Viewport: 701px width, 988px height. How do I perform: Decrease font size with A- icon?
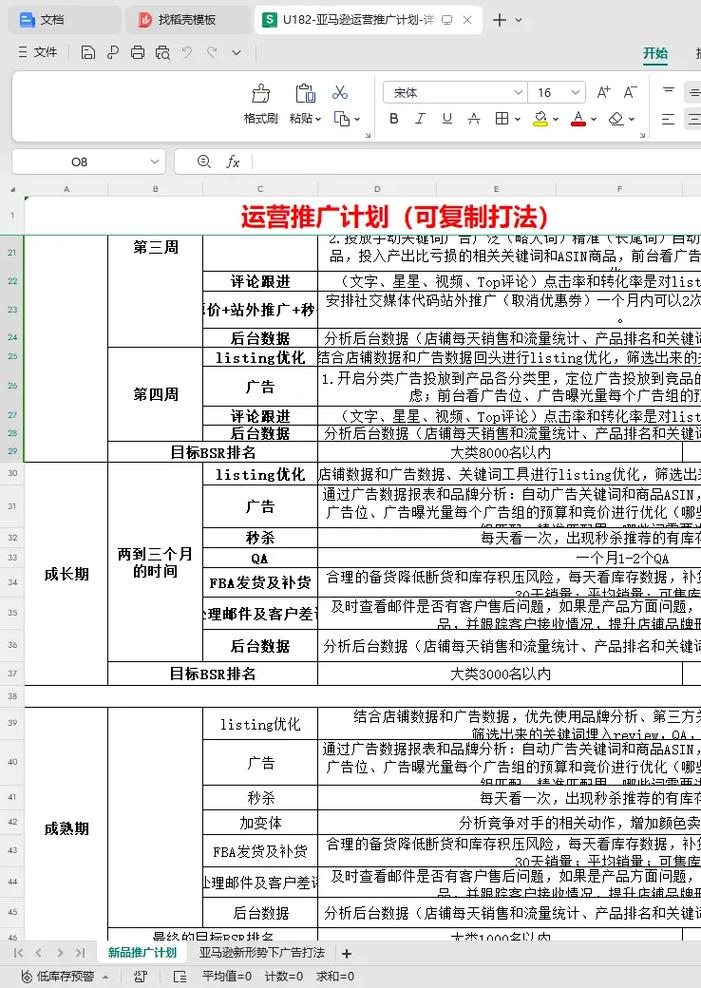click(x=630, y=93)
